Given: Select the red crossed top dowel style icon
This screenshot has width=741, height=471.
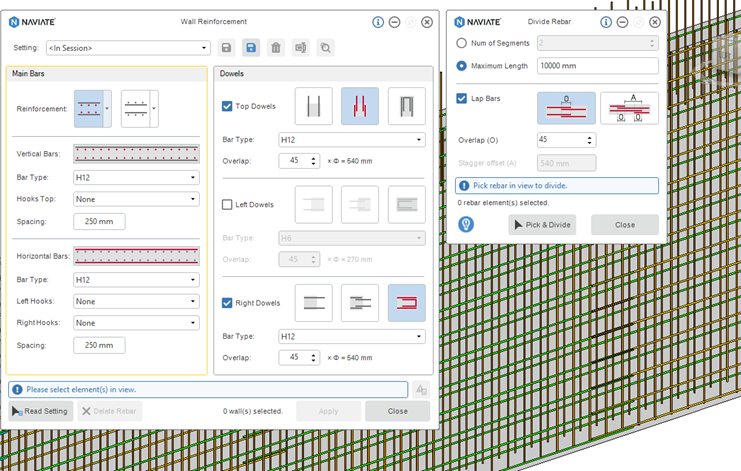Looking at the screenshot, I should tap(359, 106).
